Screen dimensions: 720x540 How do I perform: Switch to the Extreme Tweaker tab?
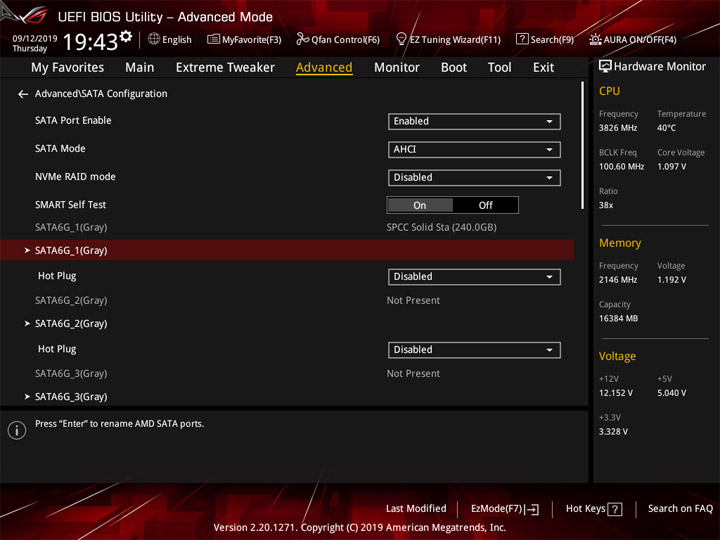pos(225,68)
